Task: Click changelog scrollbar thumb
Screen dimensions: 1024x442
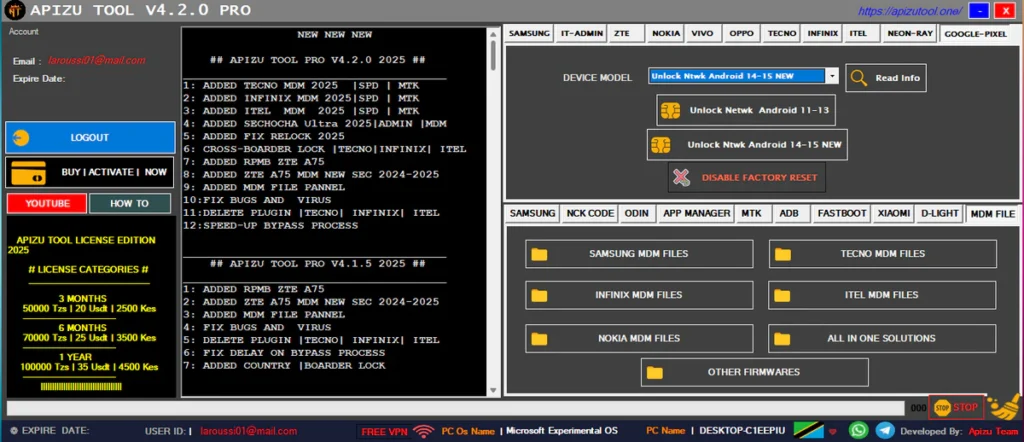Action: pyautogui.click(x=493, y=56)
